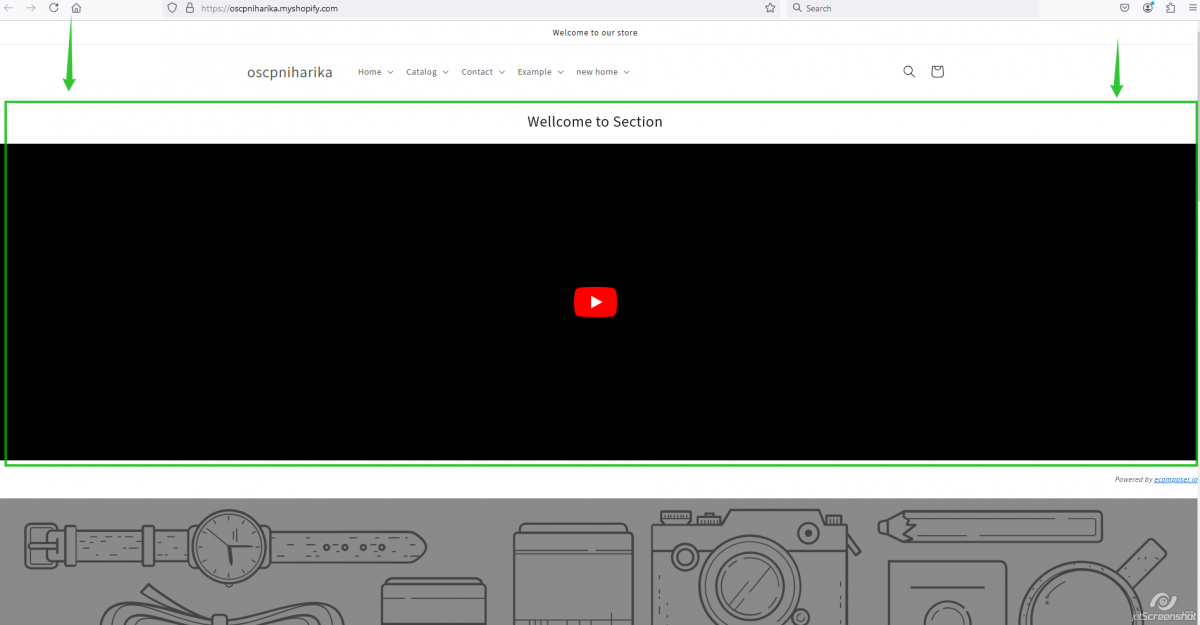Open the tracking protection shield
The height and width of the screenshot is (625, 1200).
point(170,8)
